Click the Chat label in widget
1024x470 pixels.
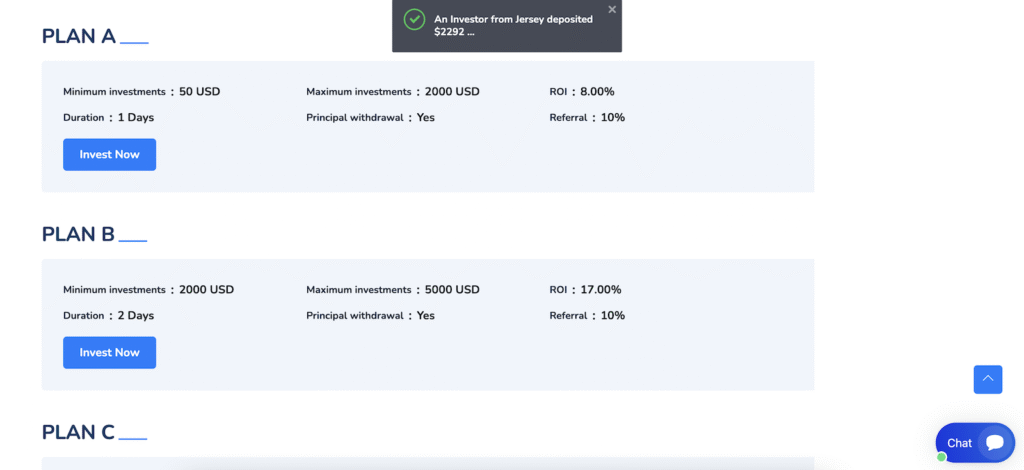pos(959,443)
